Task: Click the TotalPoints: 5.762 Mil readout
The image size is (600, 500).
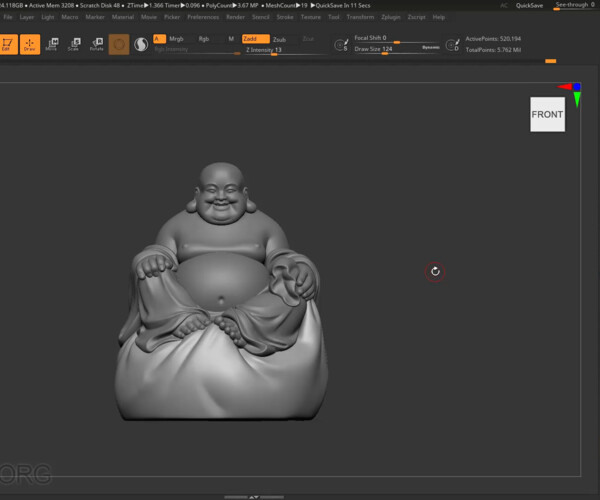Action: coord(493,50)
